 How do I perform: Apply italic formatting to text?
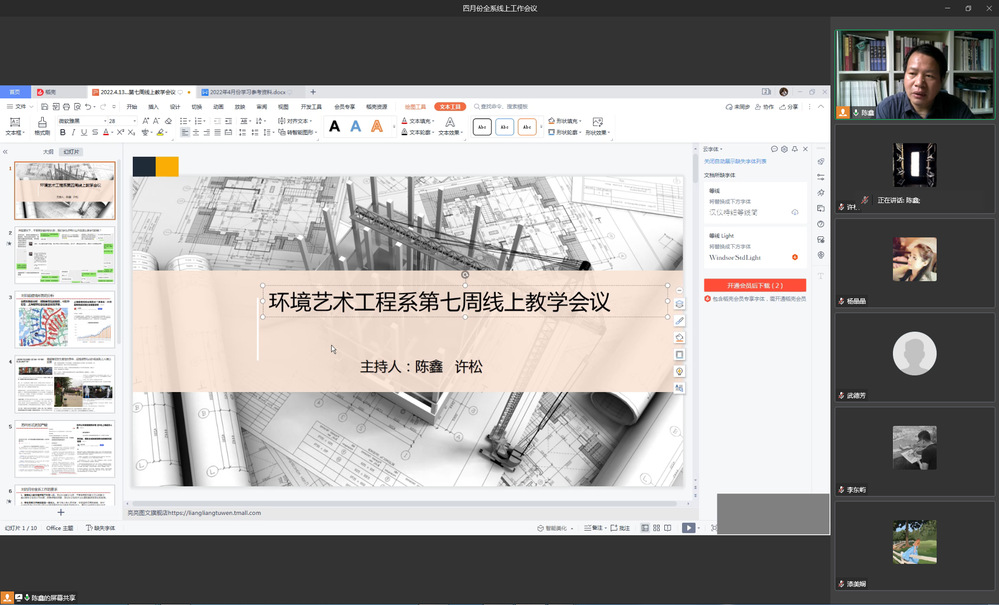point(75,132)
